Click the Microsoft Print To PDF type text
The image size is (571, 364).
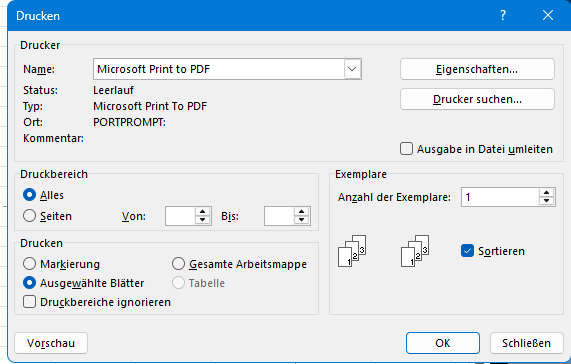150,106
